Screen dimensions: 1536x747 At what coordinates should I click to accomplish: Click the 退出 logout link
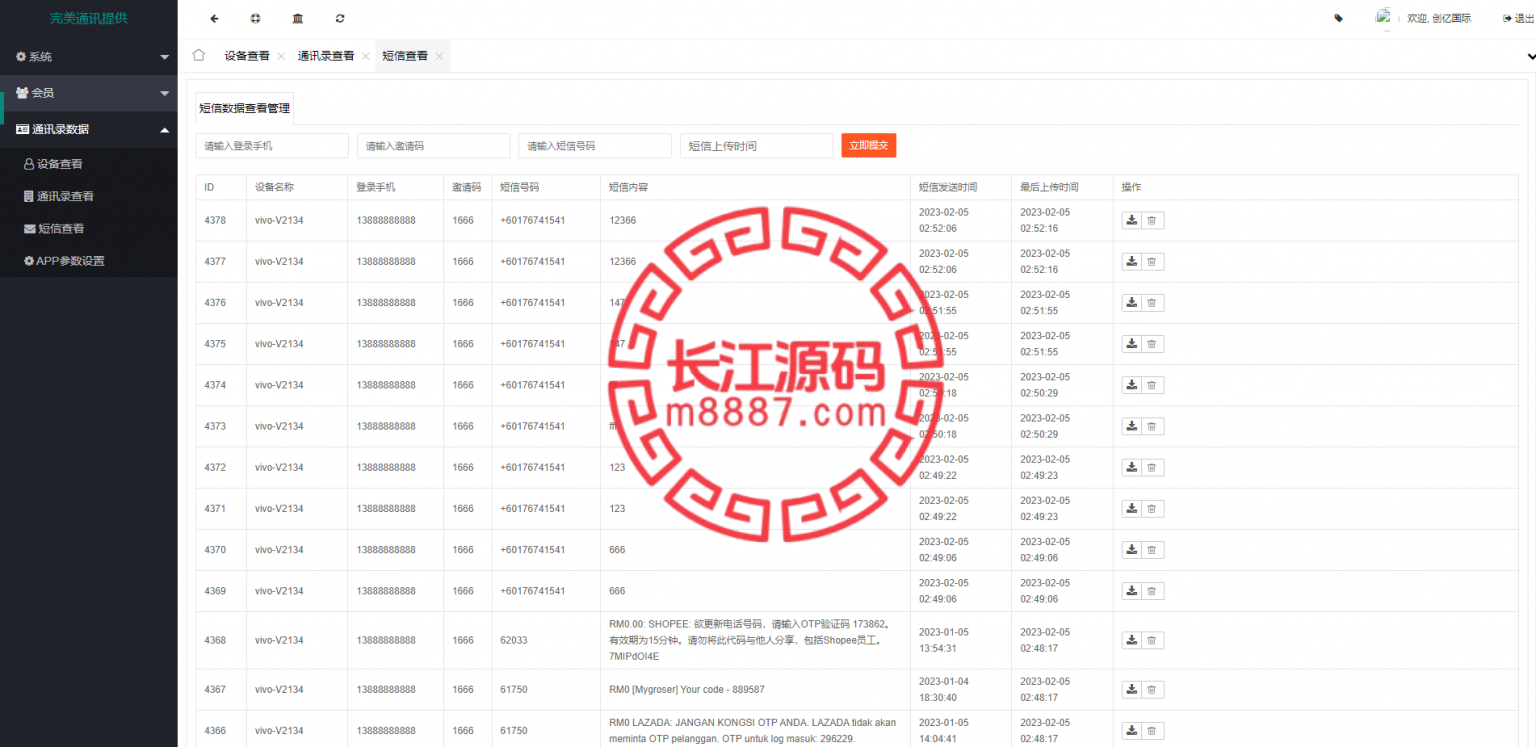coord(1518,18)
